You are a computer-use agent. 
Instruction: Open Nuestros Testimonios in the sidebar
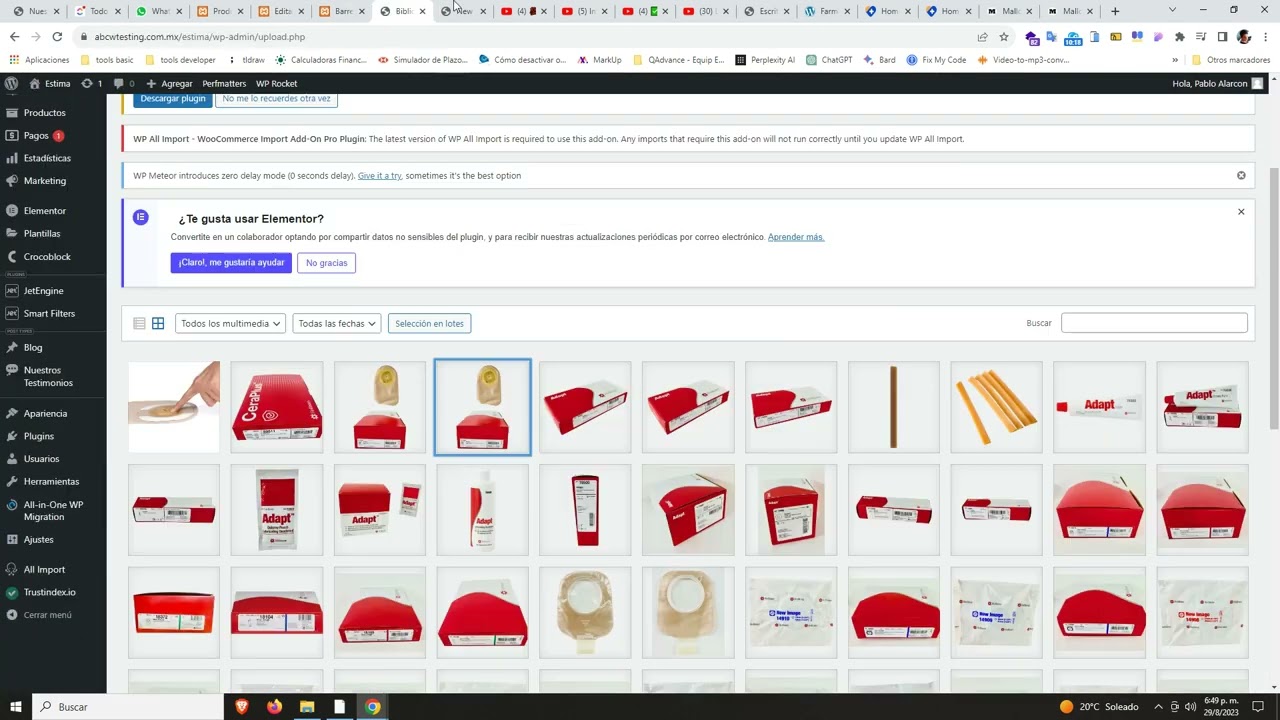[x=48, y=376]
